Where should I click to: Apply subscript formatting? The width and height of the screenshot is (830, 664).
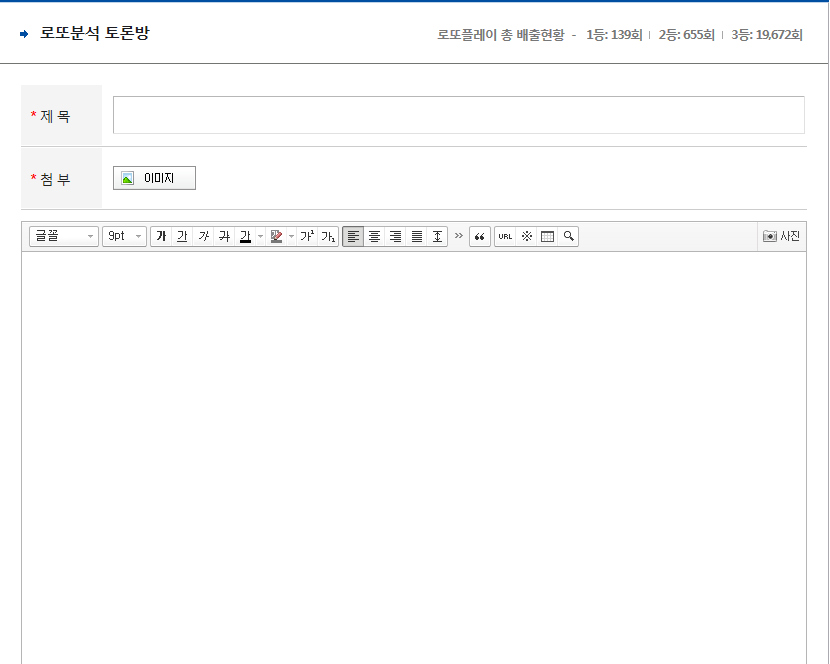click(x=328, y=237)
